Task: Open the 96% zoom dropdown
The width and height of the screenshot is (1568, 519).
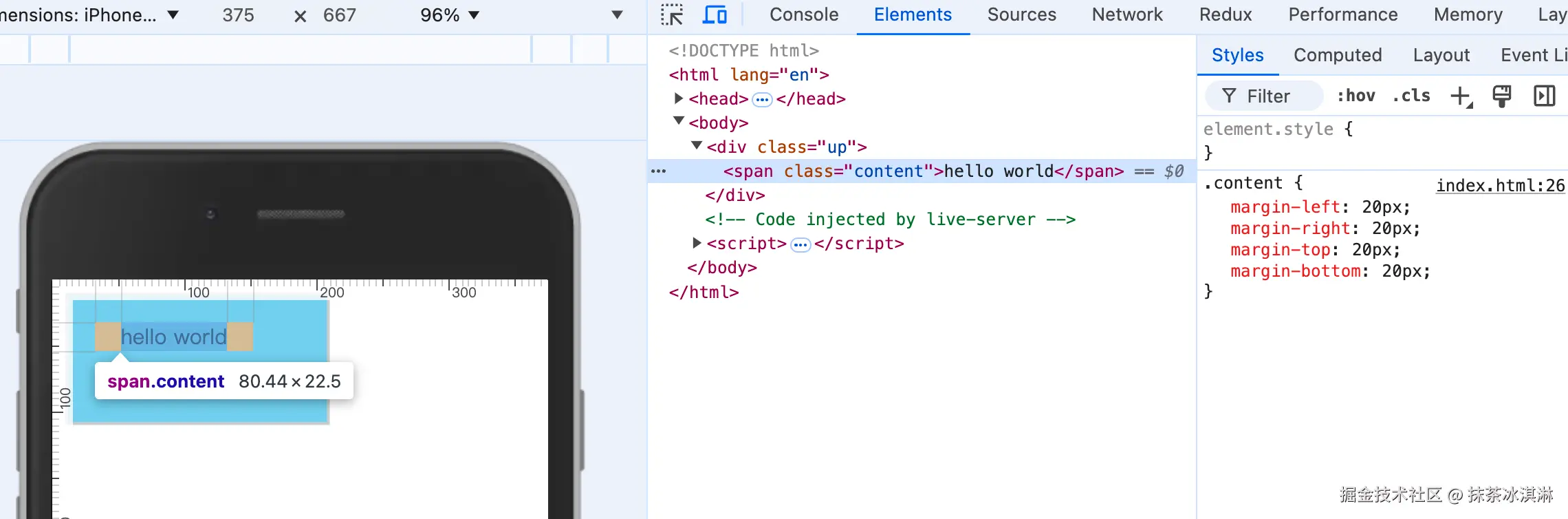Action: pyautogui.click(x=450, y=15)
